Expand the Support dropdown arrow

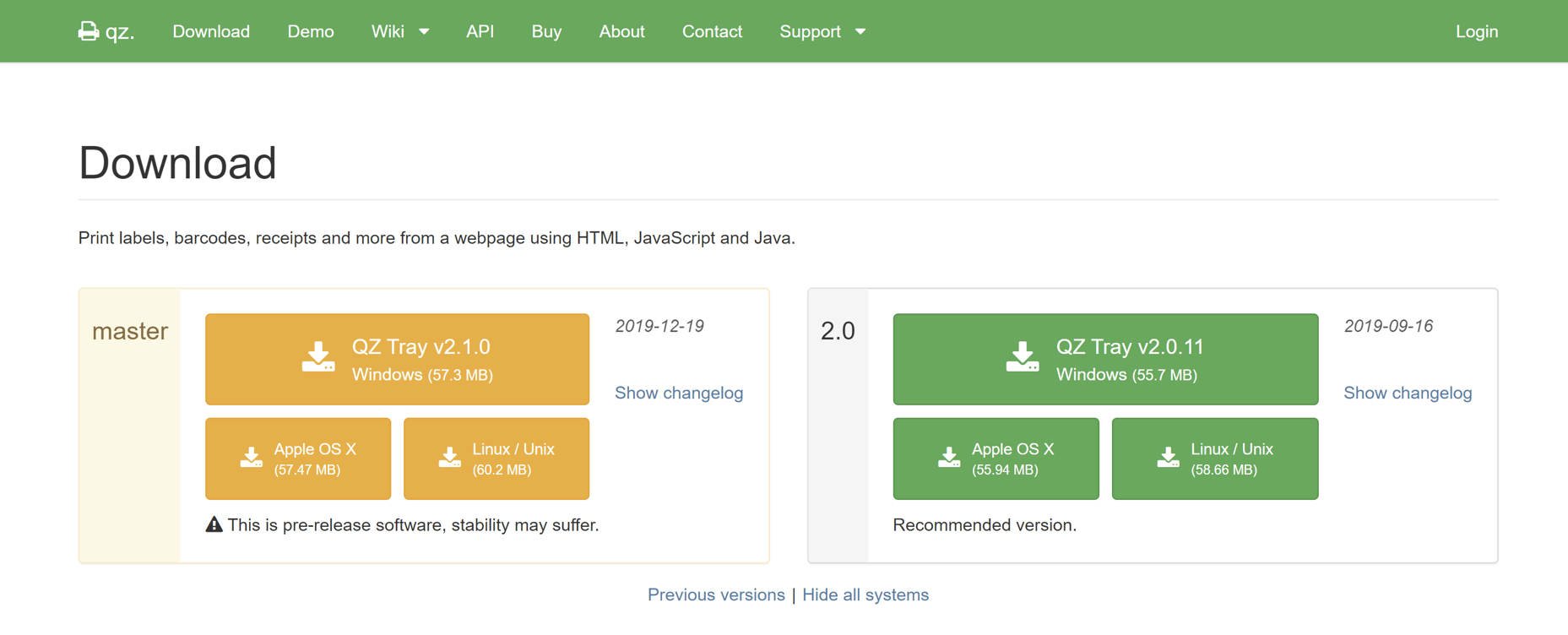point(860,32)
